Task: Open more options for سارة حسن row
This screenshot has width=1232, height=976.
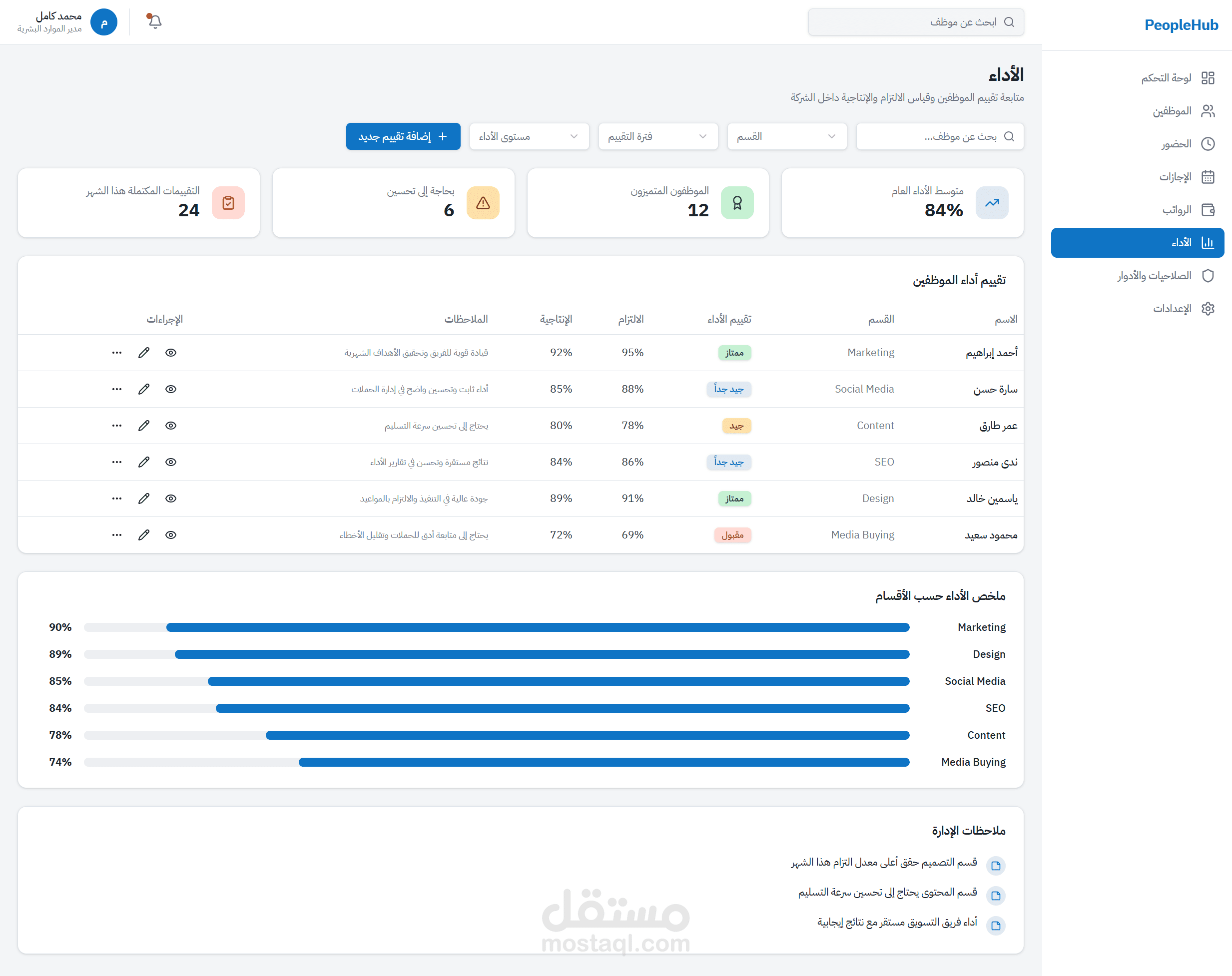Action: point(116,389)
